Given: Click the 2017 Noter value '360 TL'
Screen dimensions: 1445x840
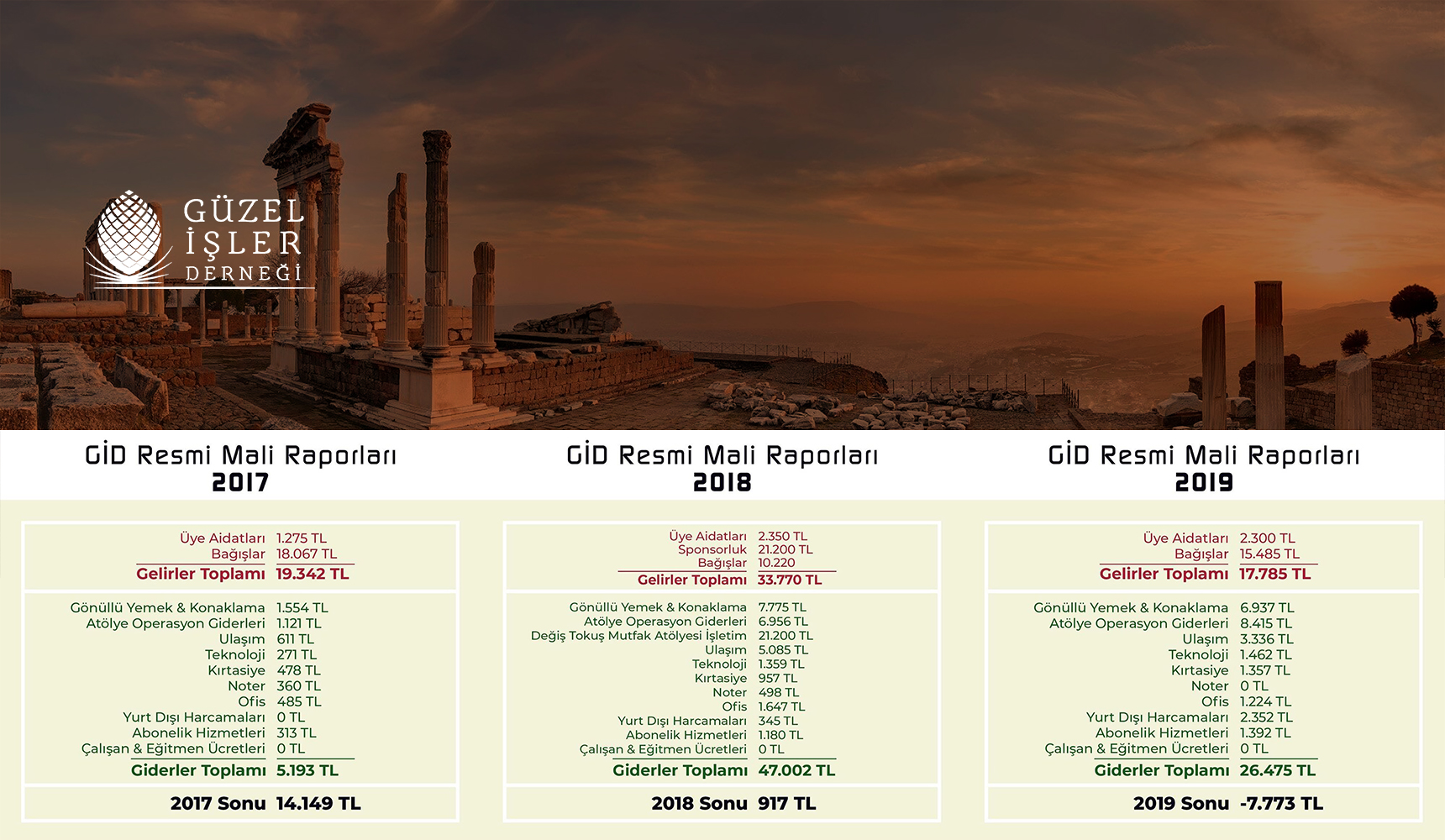Looking at the screenshot, I should pos(299,686).
